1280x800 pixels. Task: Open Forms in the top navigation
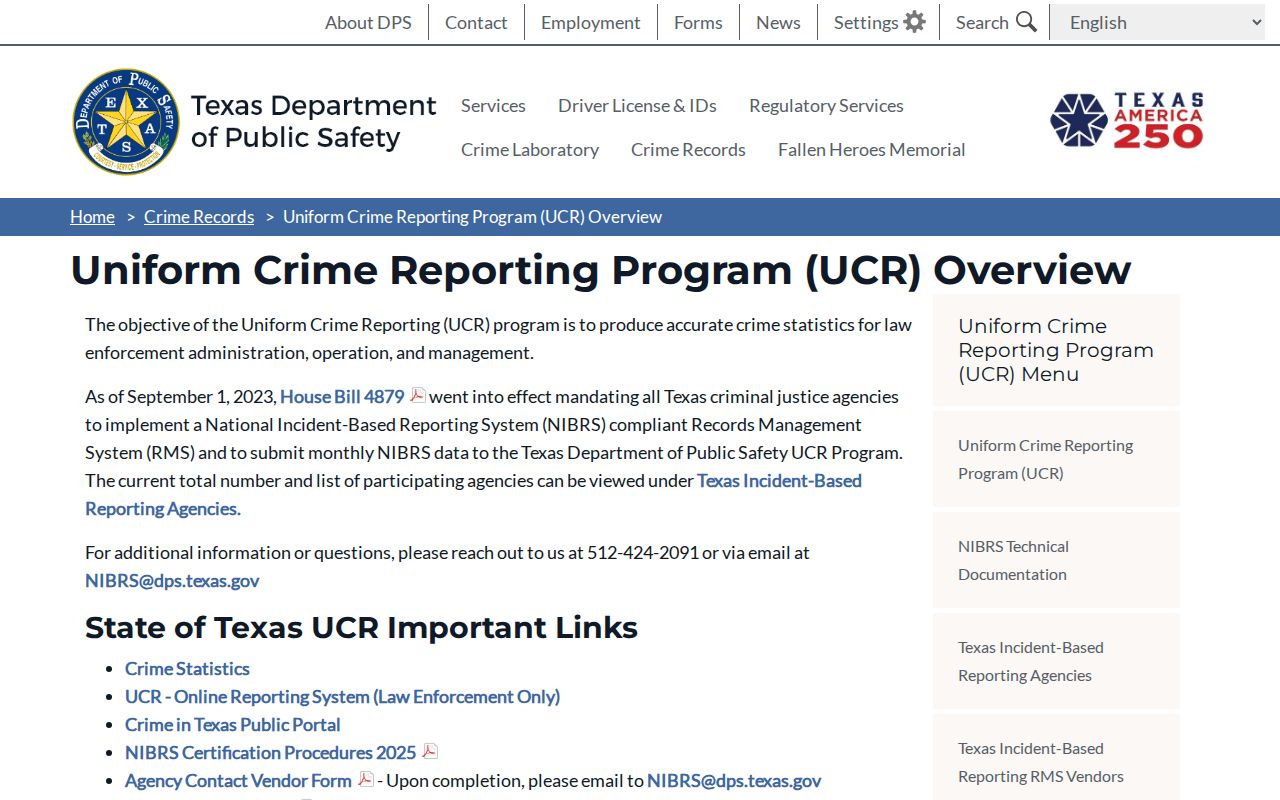click(x=698, y=22)
